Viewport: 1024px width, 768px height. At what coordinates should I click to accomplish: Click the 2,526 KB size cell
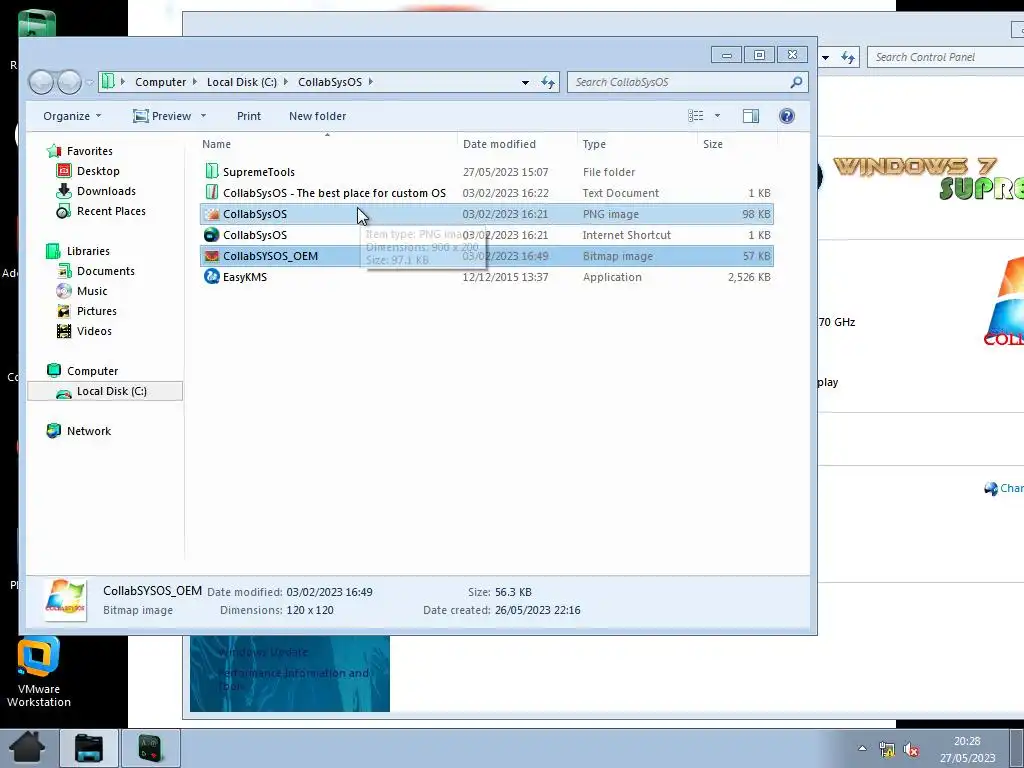[x=749, y=277]
